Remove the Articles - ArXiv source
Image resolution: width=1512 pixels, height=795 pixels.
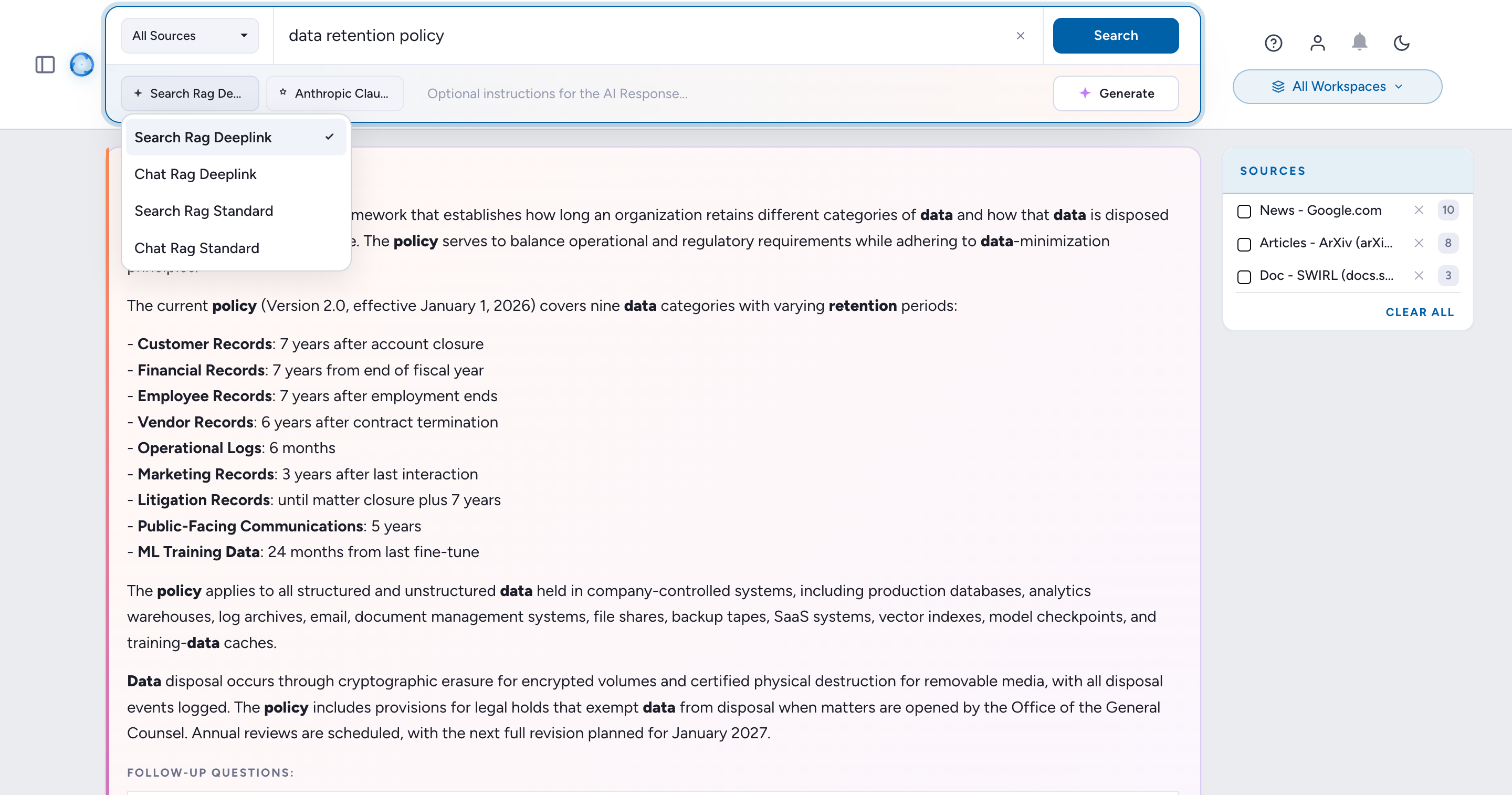pos(1419,243)
